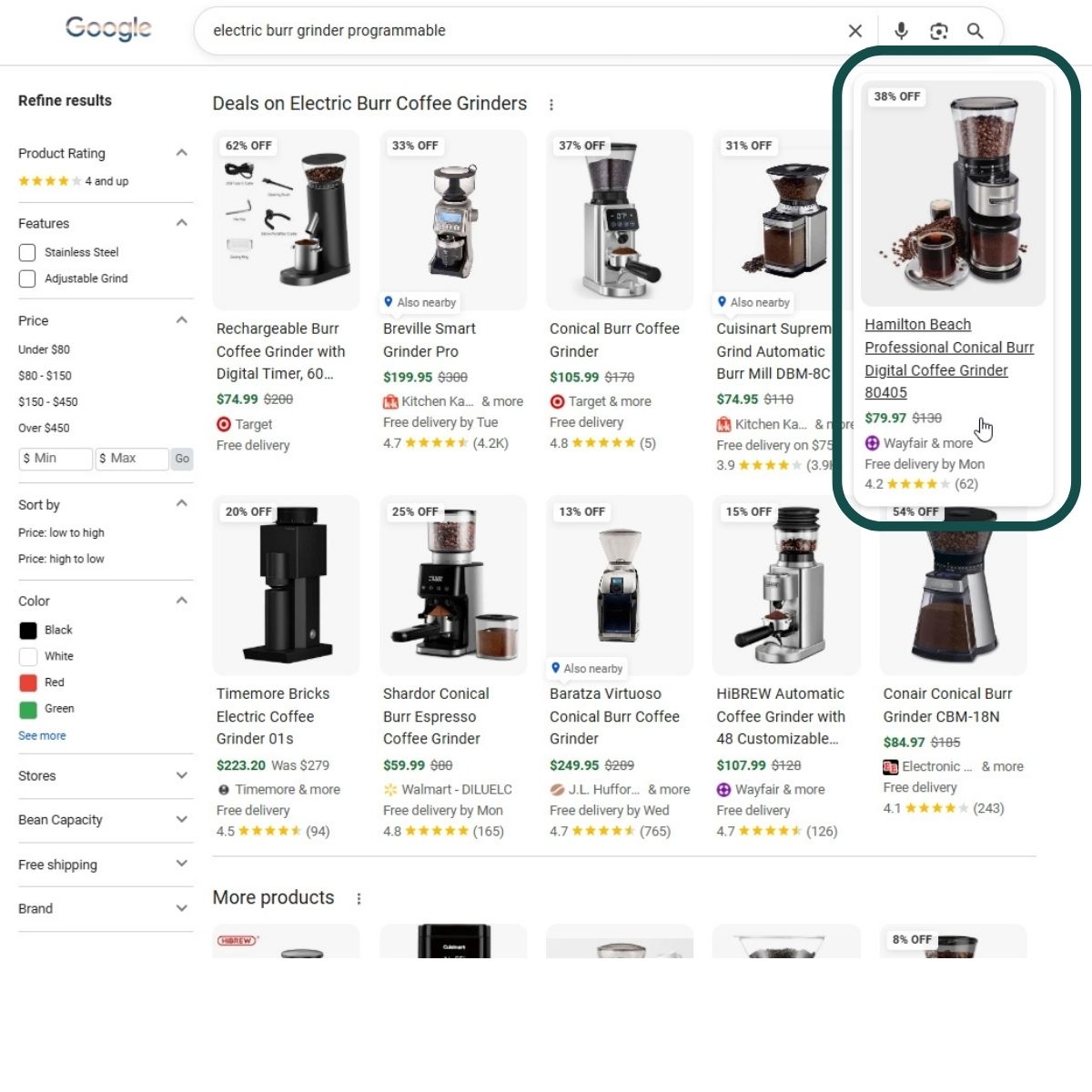Open Google Lens image search icon
1092x1092 pixels.
coord(939,31)
